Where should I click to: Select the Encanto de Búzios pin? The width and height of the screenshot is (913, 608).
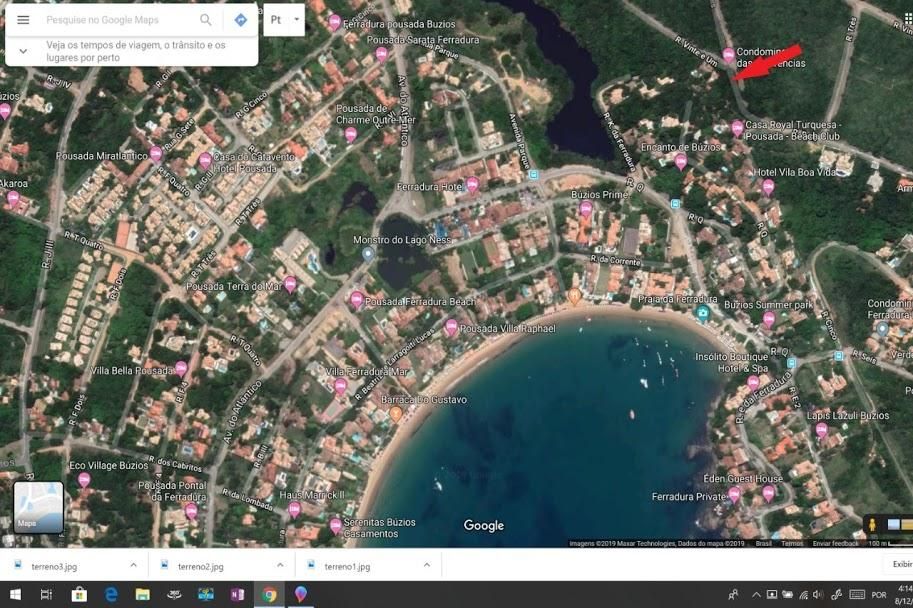click(x=681, y=161)
